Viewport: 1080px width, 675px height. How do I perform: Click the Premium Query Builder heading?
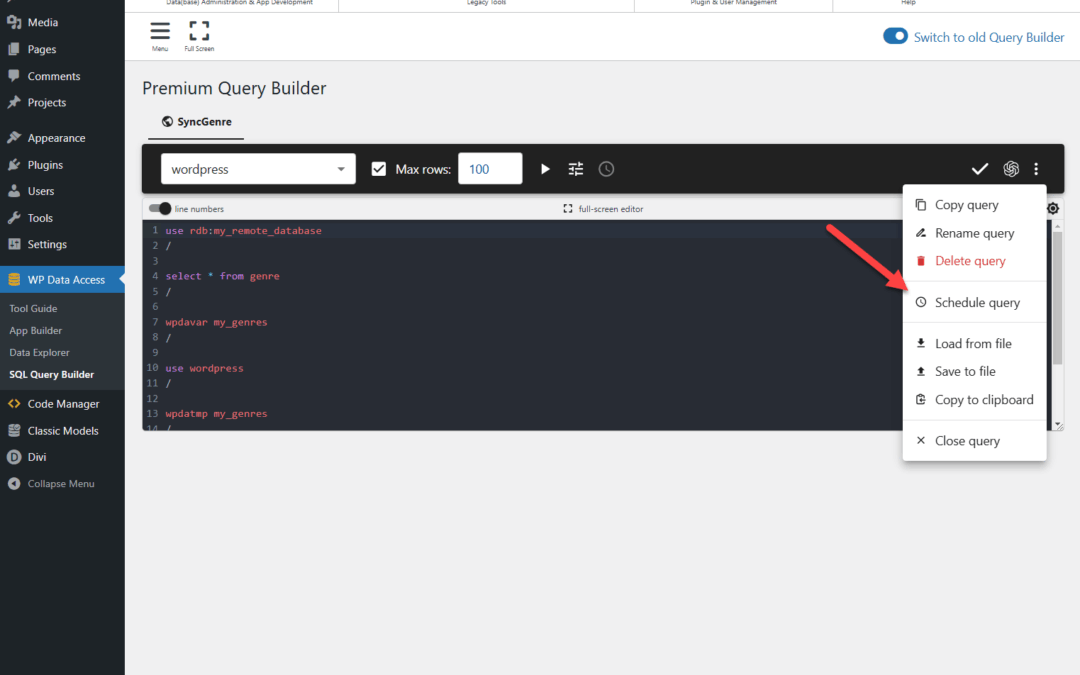[234, 88]
